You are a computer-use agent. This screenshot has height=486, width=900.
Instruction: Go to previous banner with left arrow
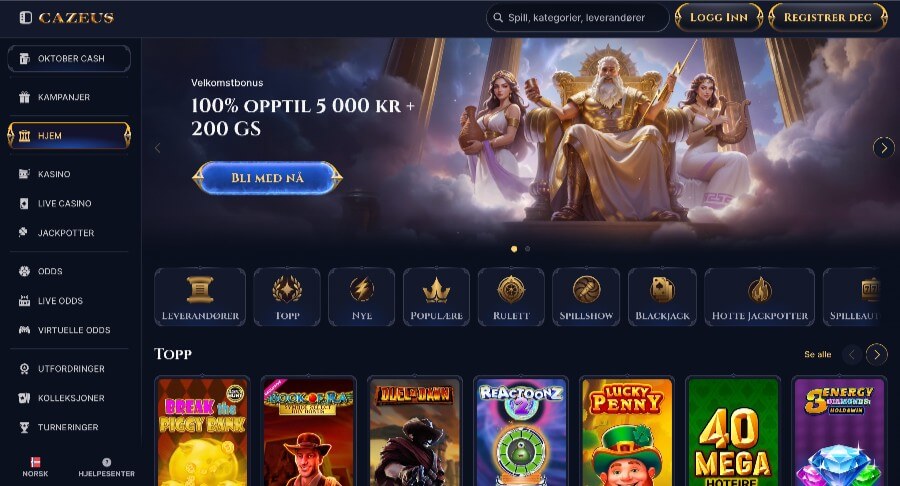[158, 148]
